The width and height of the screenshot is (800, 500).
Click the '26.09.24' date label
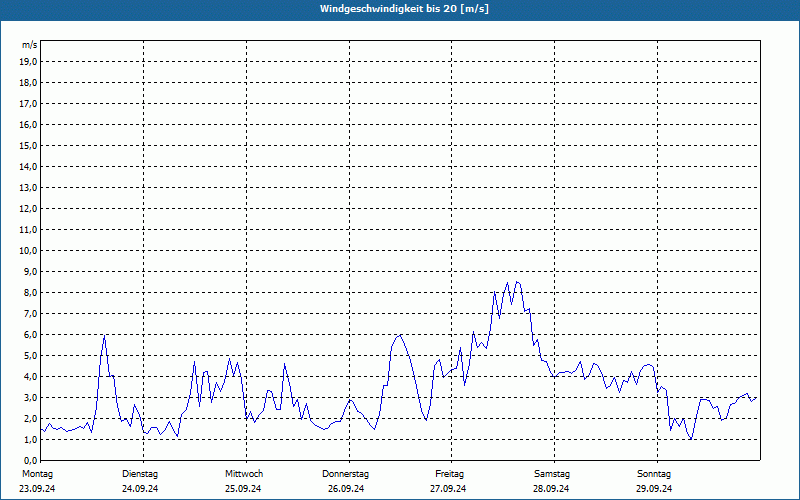click(x=346, y=489)
